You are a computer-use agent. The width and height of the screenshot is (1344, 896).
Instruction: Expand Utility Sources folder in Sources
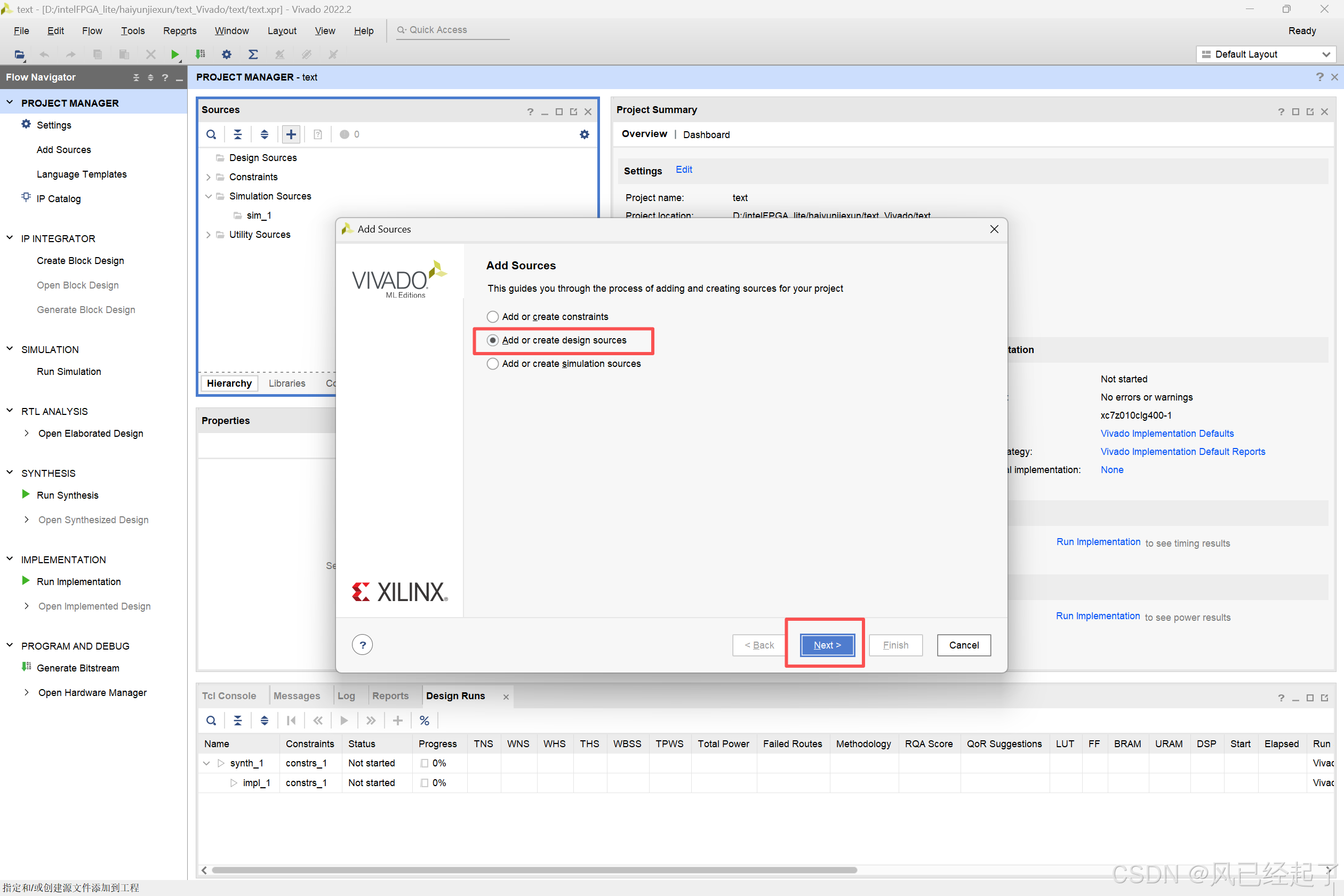pyautogui.click(x=209, y=235)
